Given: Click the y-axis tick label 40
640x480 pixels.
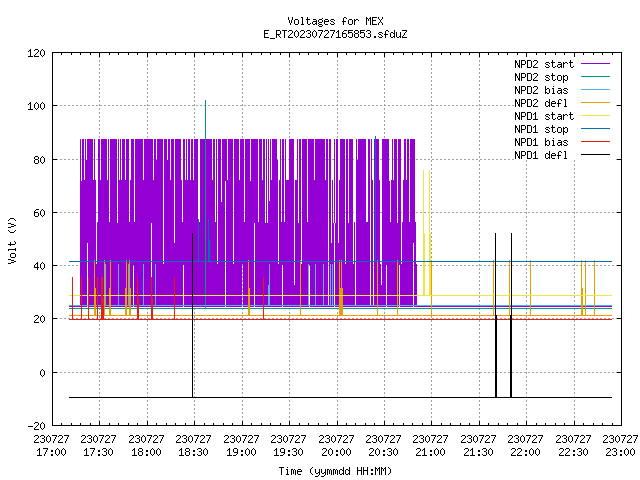Looking at the screenshot, I should click(x=39, y=266).
